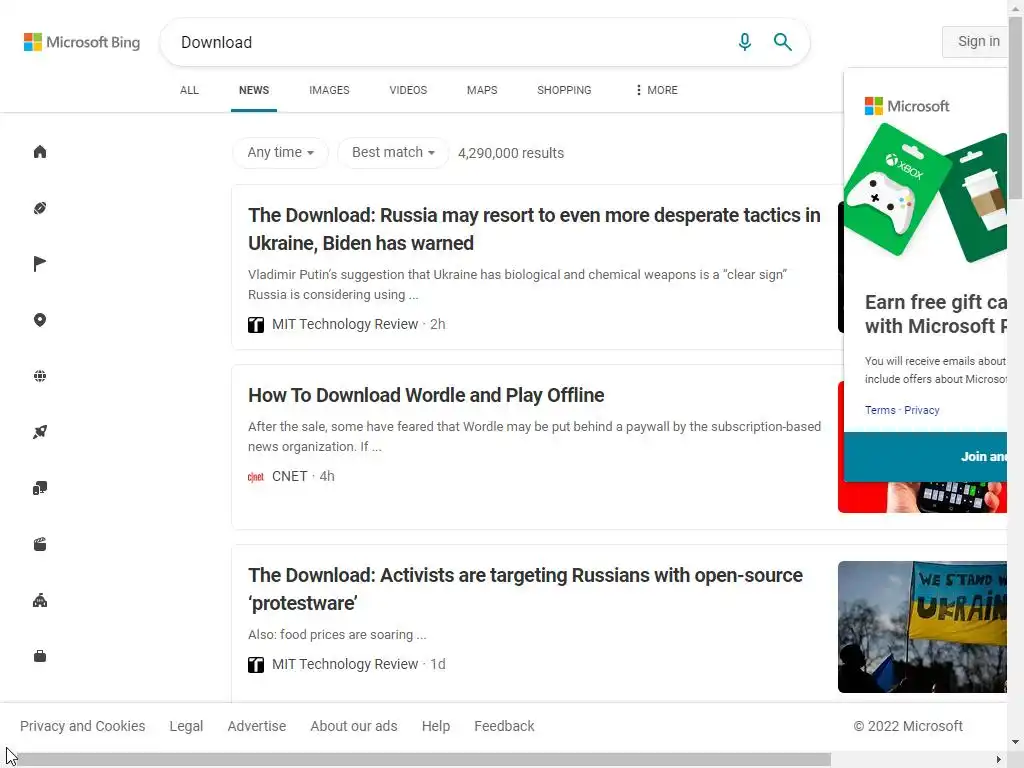Click the horizontal scrollbar right arrow
The width and height of the screenshot is (1024, 768).
(x=999, y=760)
